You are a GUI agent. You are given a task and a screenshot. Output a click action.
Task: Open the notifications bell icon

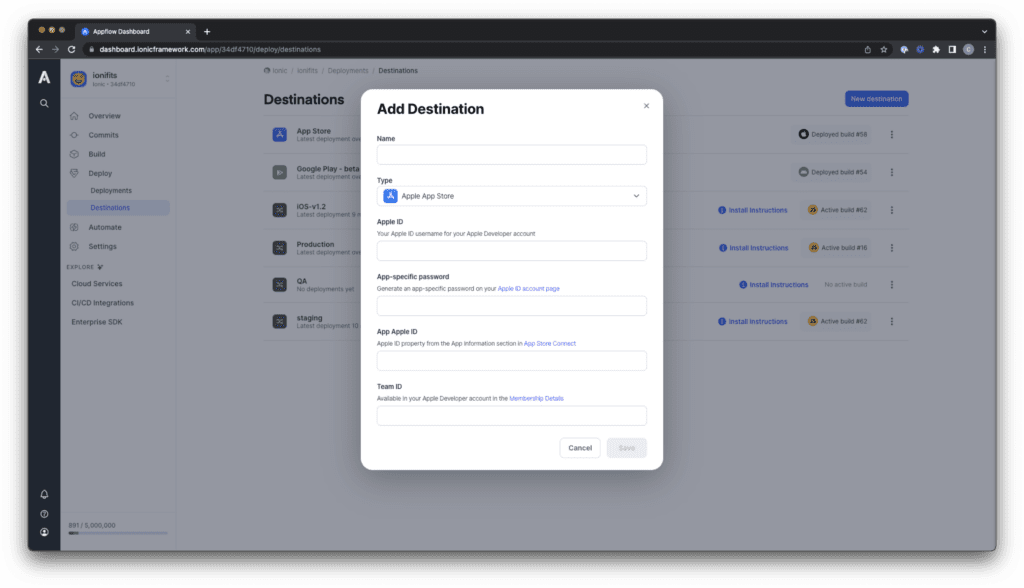pos(44,495)
